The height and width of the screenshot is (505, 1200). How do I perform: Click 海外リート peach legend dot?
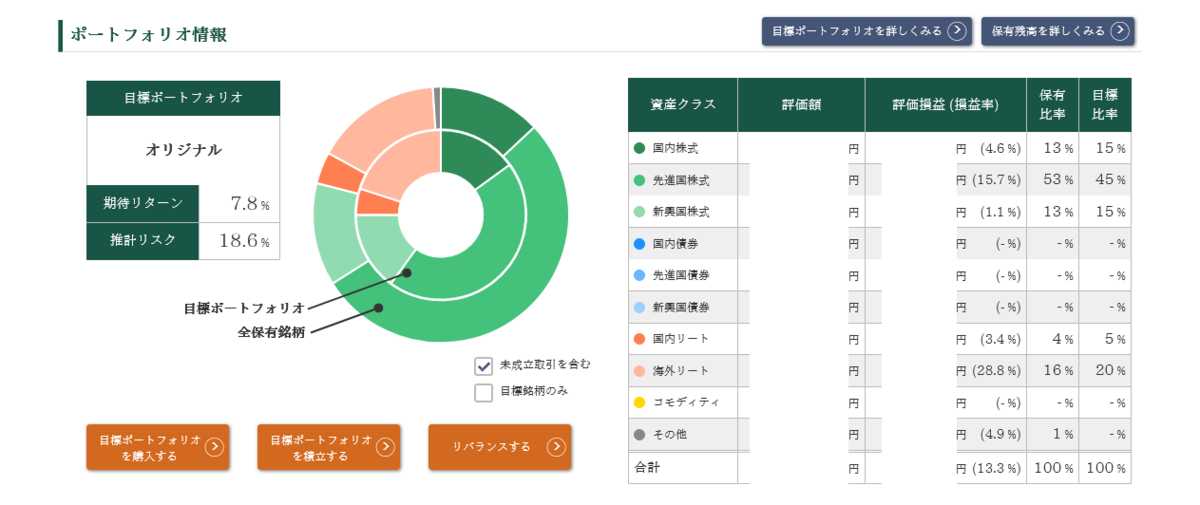(x=639, y=371)
